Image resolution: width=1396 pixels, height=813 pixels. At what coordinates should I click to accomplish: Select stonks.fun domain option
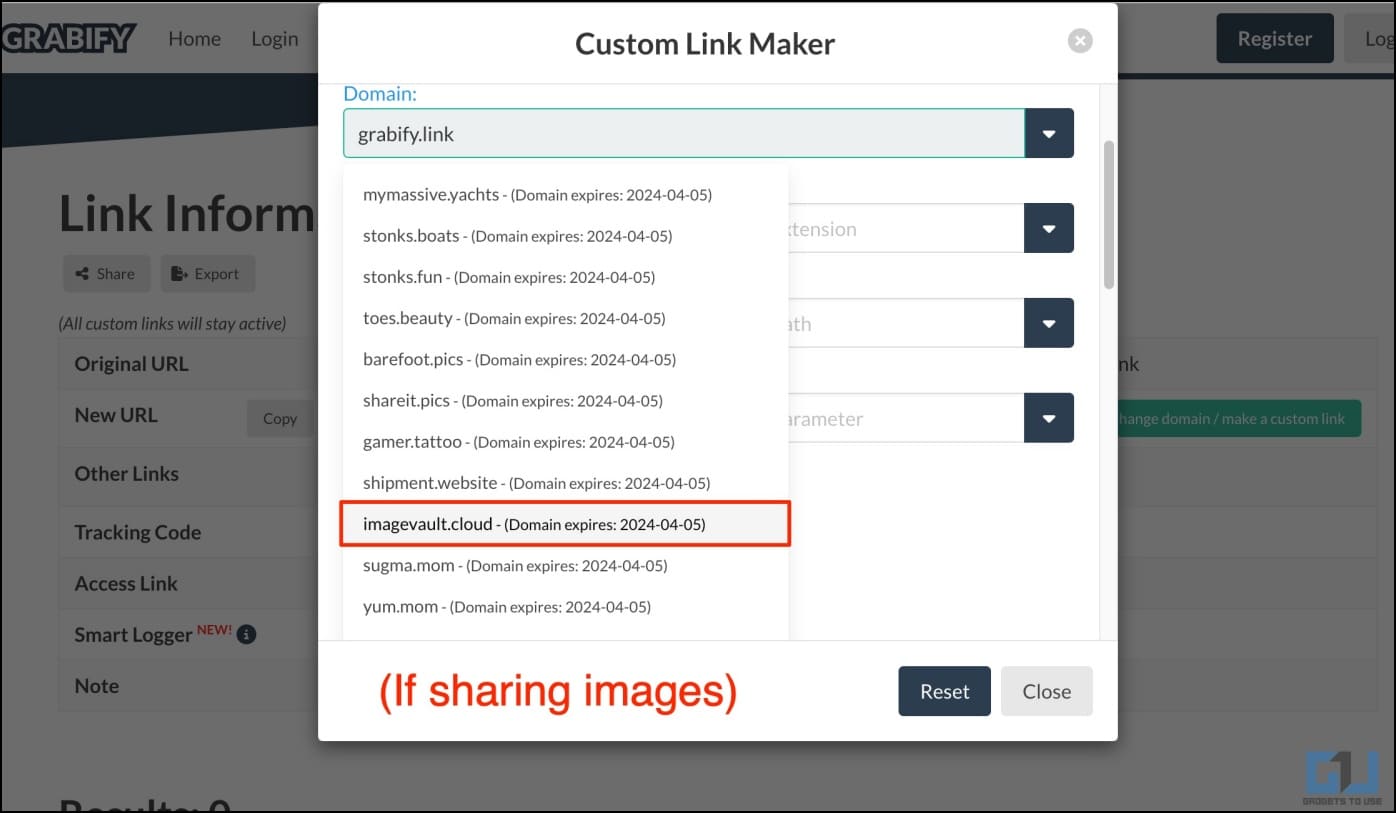565,277
